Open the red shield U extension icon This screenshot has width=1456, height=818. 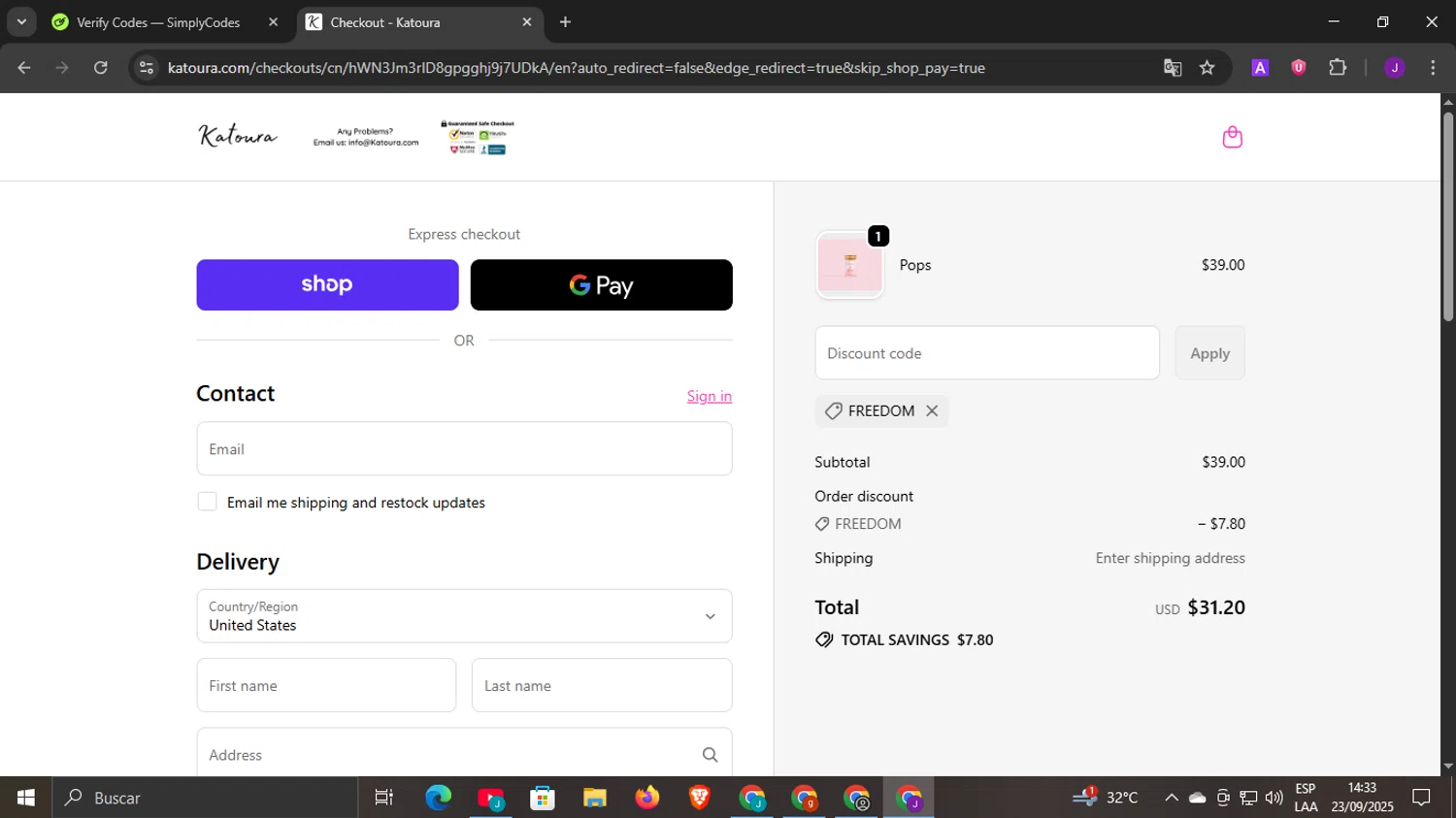pos(1299,68)
